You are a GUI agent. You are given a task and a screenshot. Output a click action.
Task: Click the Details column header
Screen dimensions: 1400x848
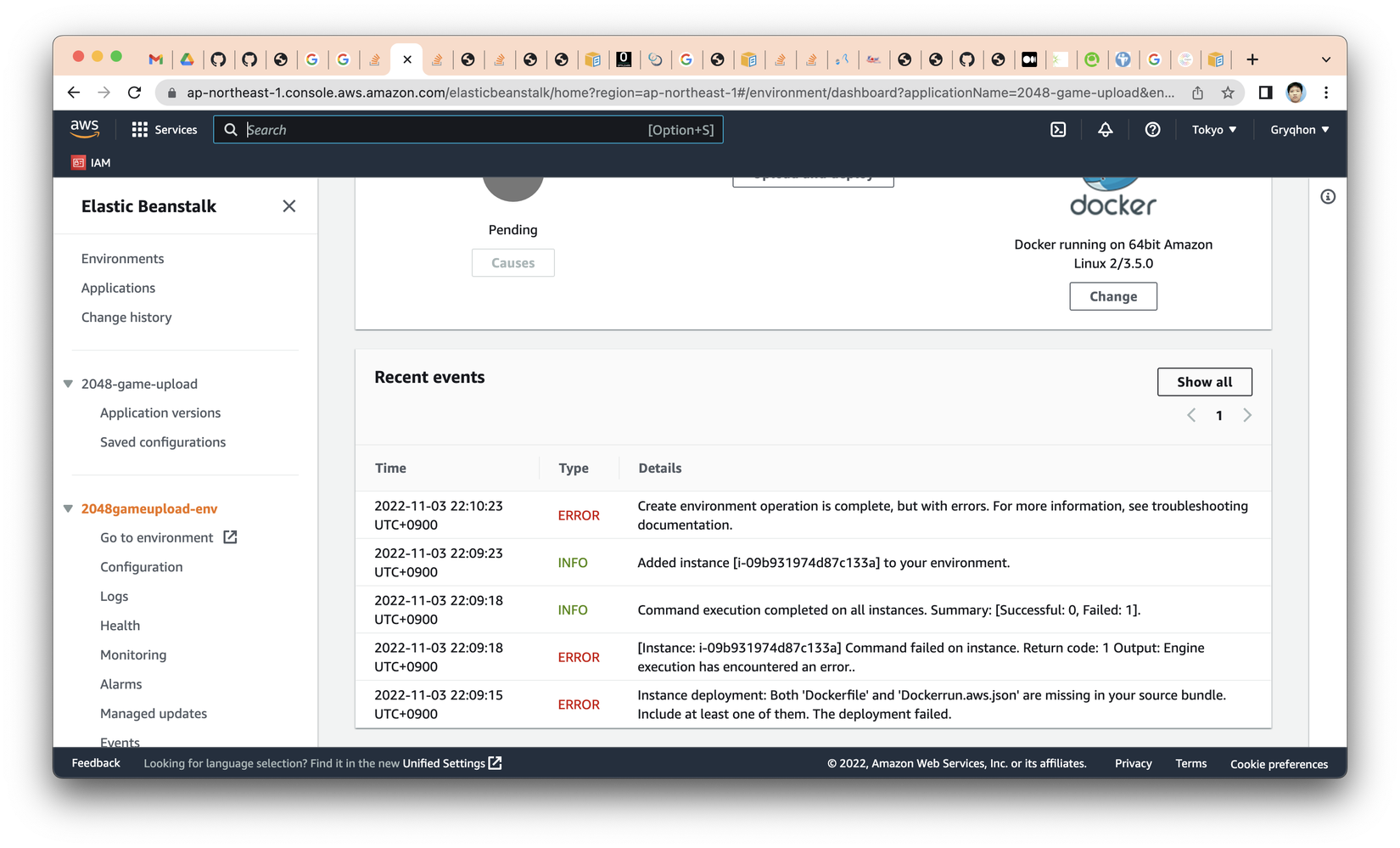pyautogui.click(x=660, y=469)
